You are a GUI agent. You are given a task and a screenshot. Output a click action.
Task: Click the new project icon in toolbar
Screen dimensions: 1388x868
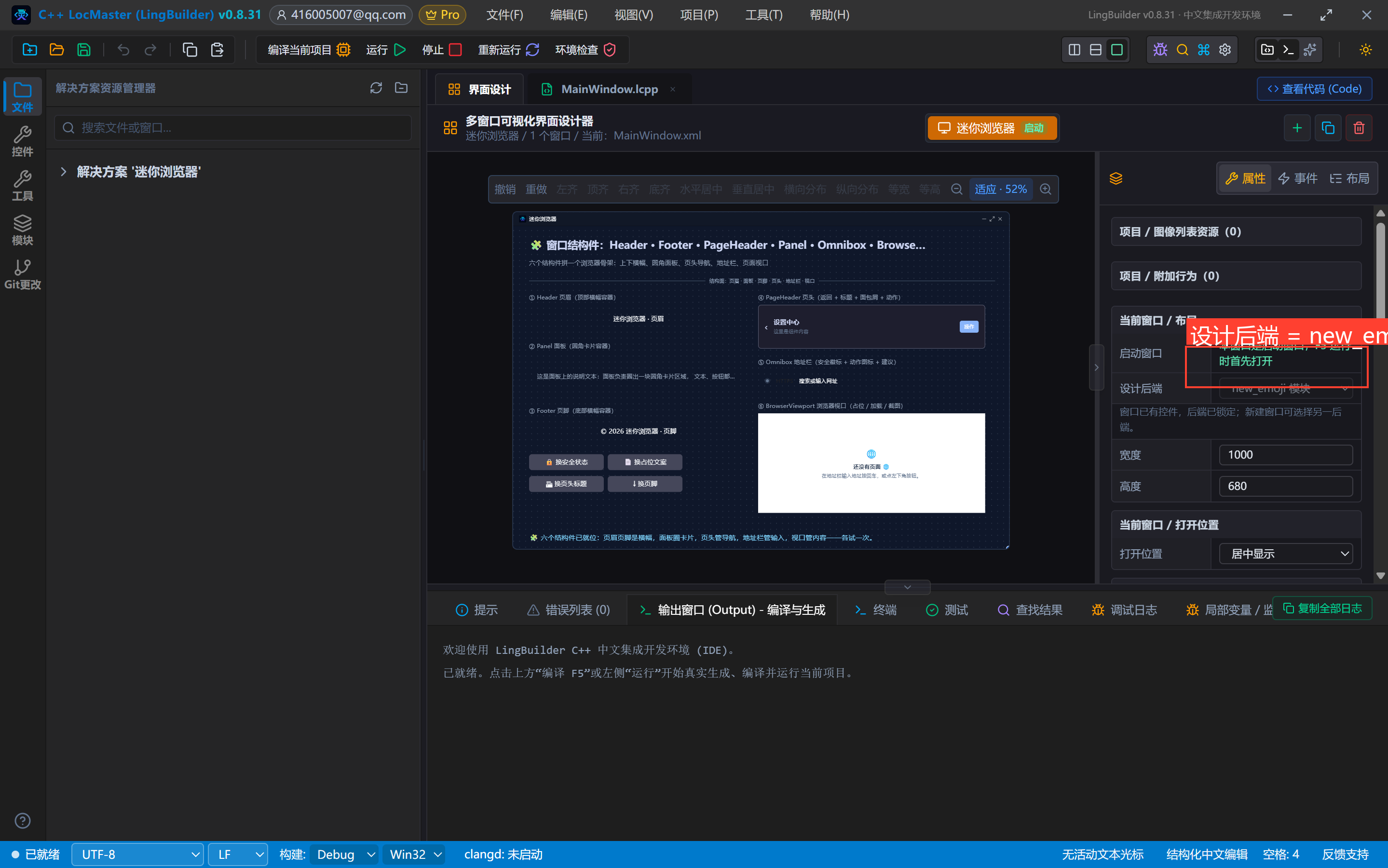[x=30, y=50]
